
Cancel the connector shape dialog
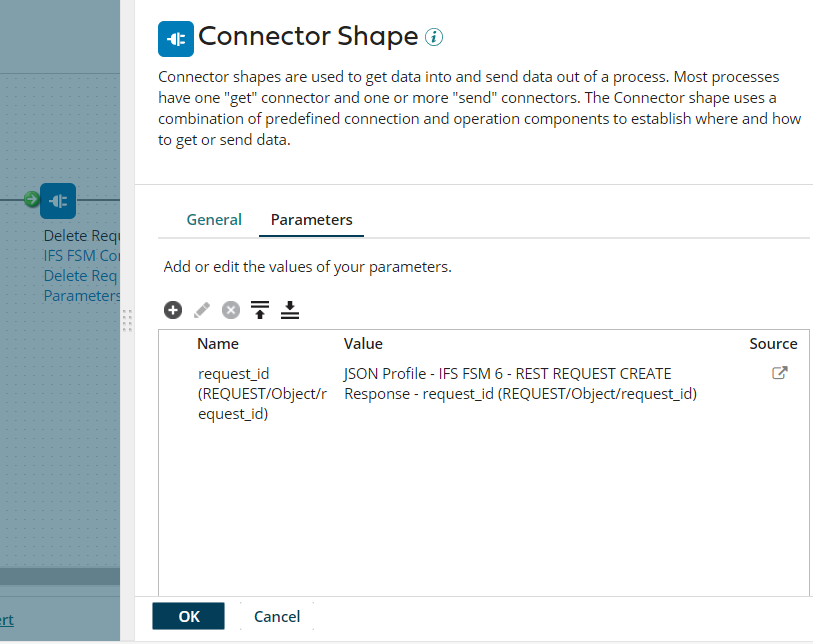[277, 616]
